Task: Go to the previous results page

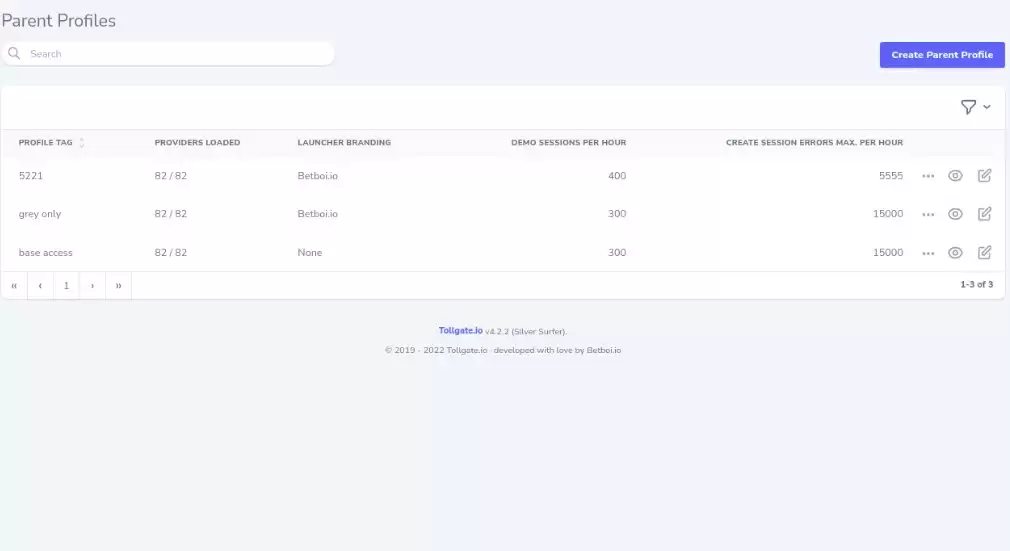Action: (40, 285)
